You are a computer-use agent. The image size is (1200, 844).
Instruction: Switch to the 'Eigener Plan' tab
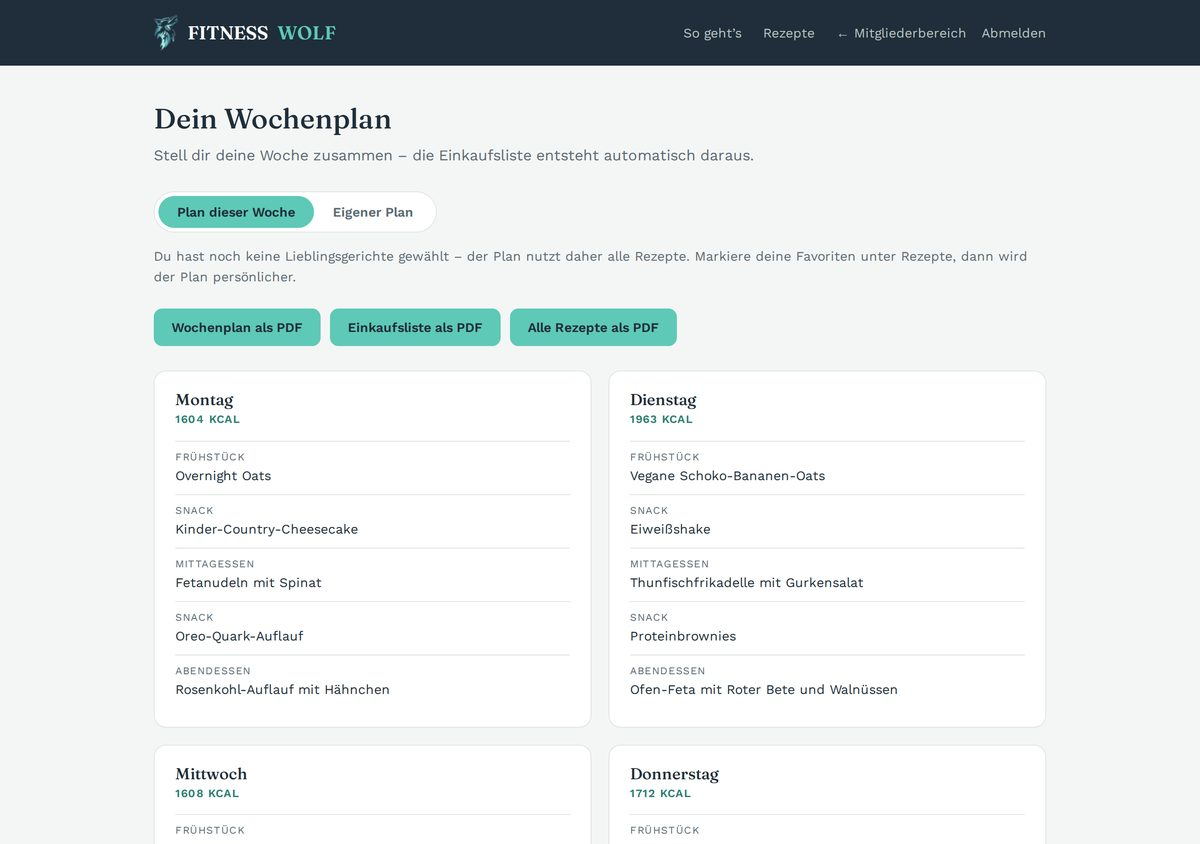pyautogui.click(x=373, y=212)
